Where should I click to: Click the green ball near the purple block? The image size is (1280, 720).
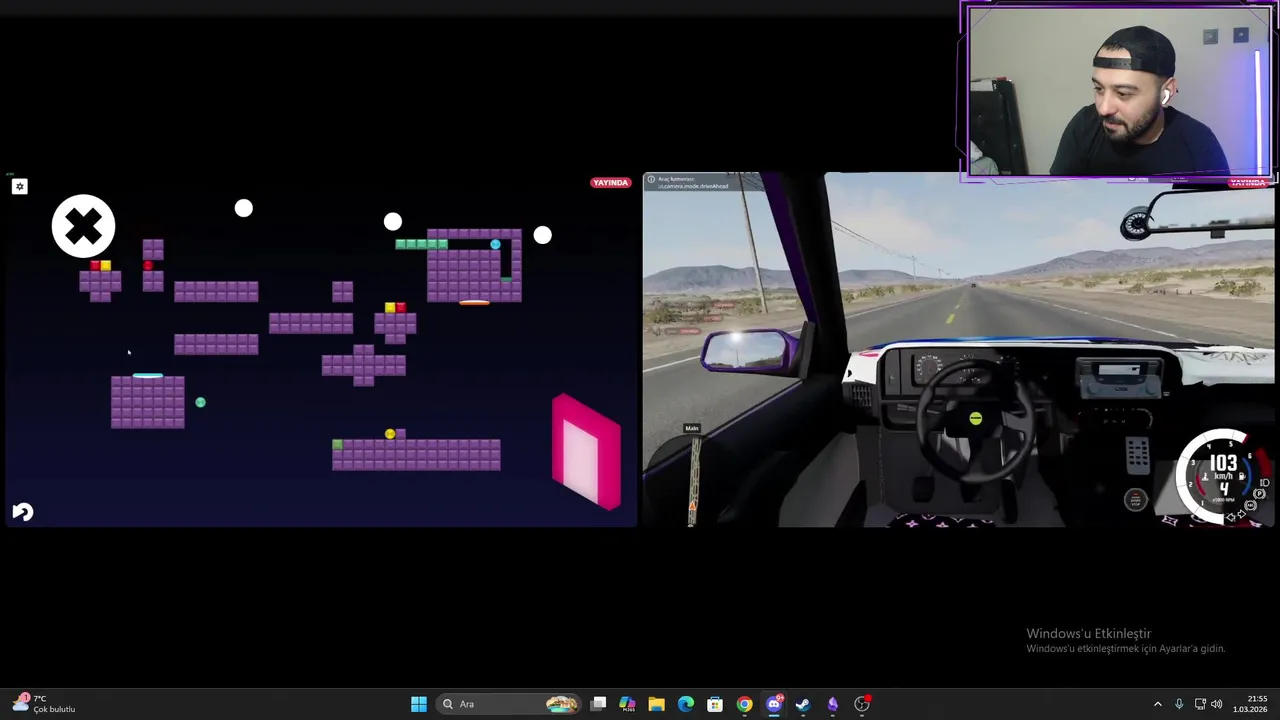(x=200, y=402)
